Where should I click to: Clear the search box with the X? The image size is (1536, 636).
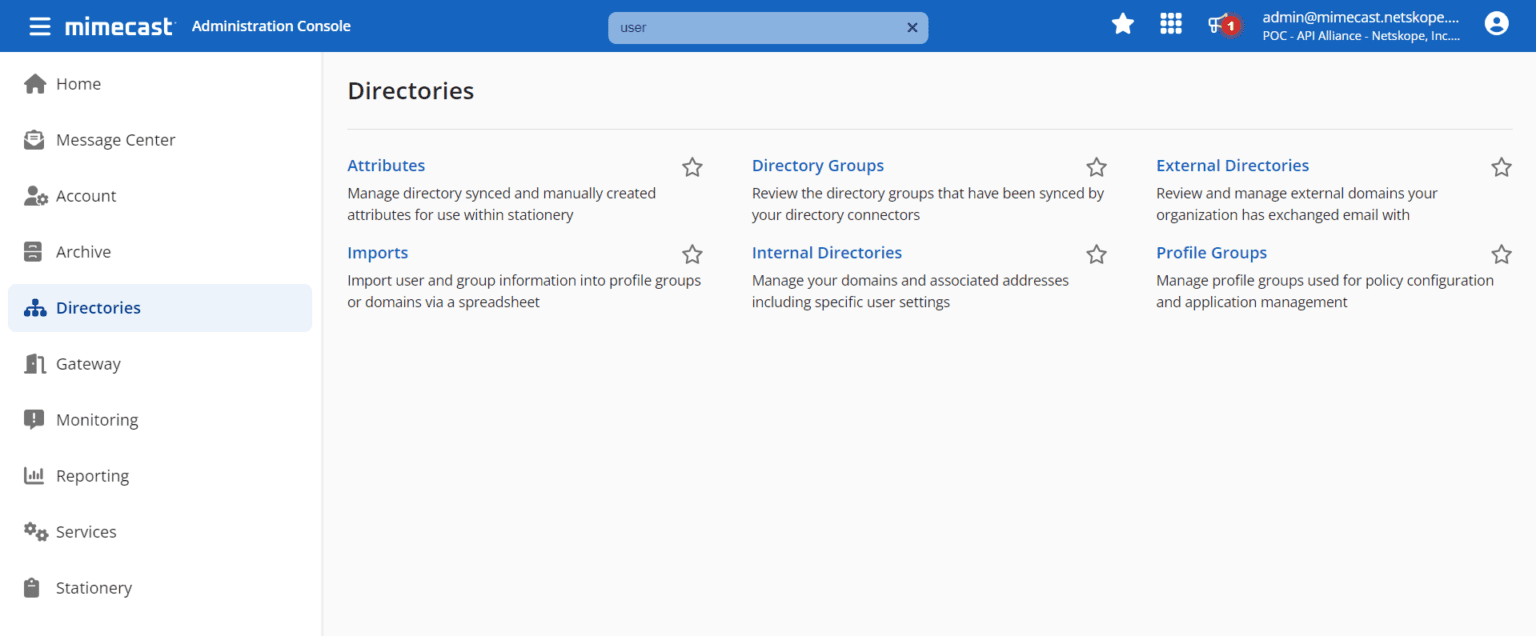point(912,27)
